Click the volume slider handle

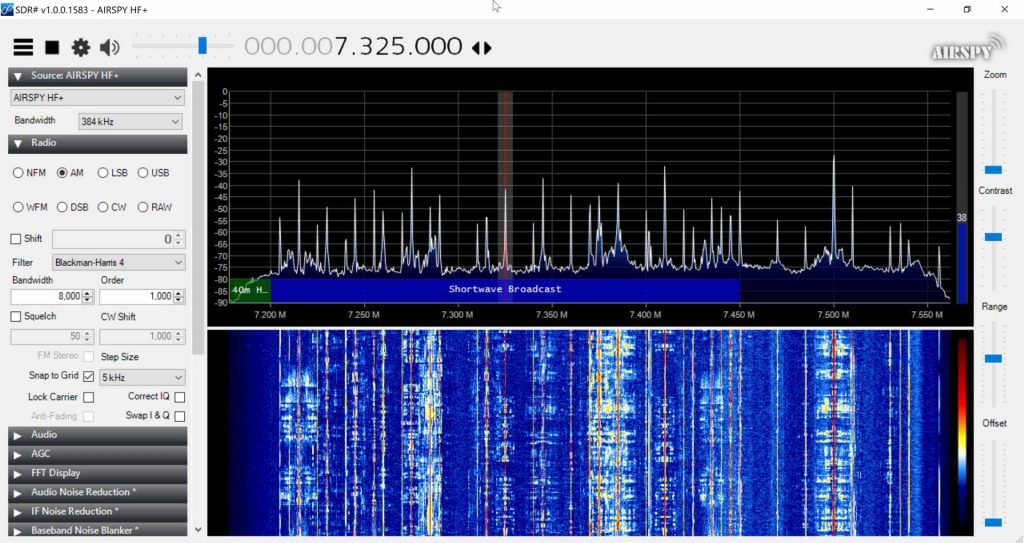click(202, 46)
